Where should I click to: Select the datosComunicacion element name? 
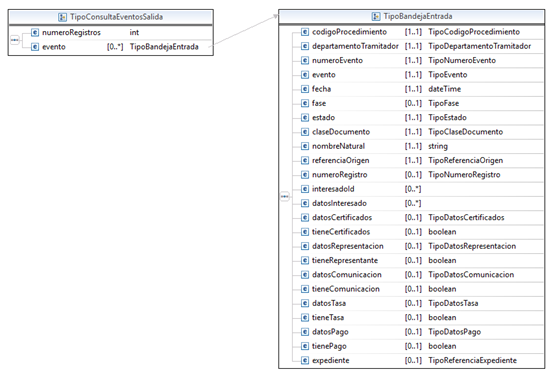(x=346, y=275)
